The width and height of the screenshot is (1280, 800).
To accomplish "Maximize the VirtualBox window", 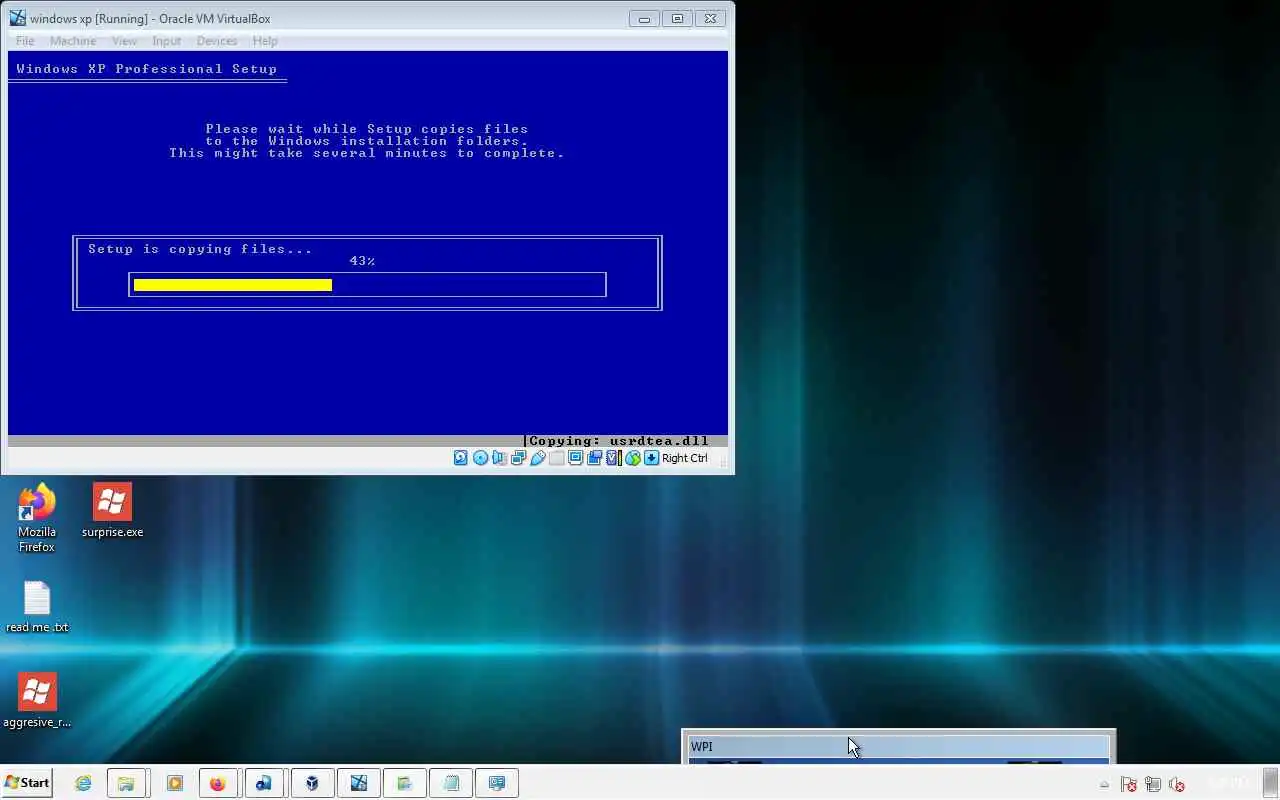I will coord(677,18).
